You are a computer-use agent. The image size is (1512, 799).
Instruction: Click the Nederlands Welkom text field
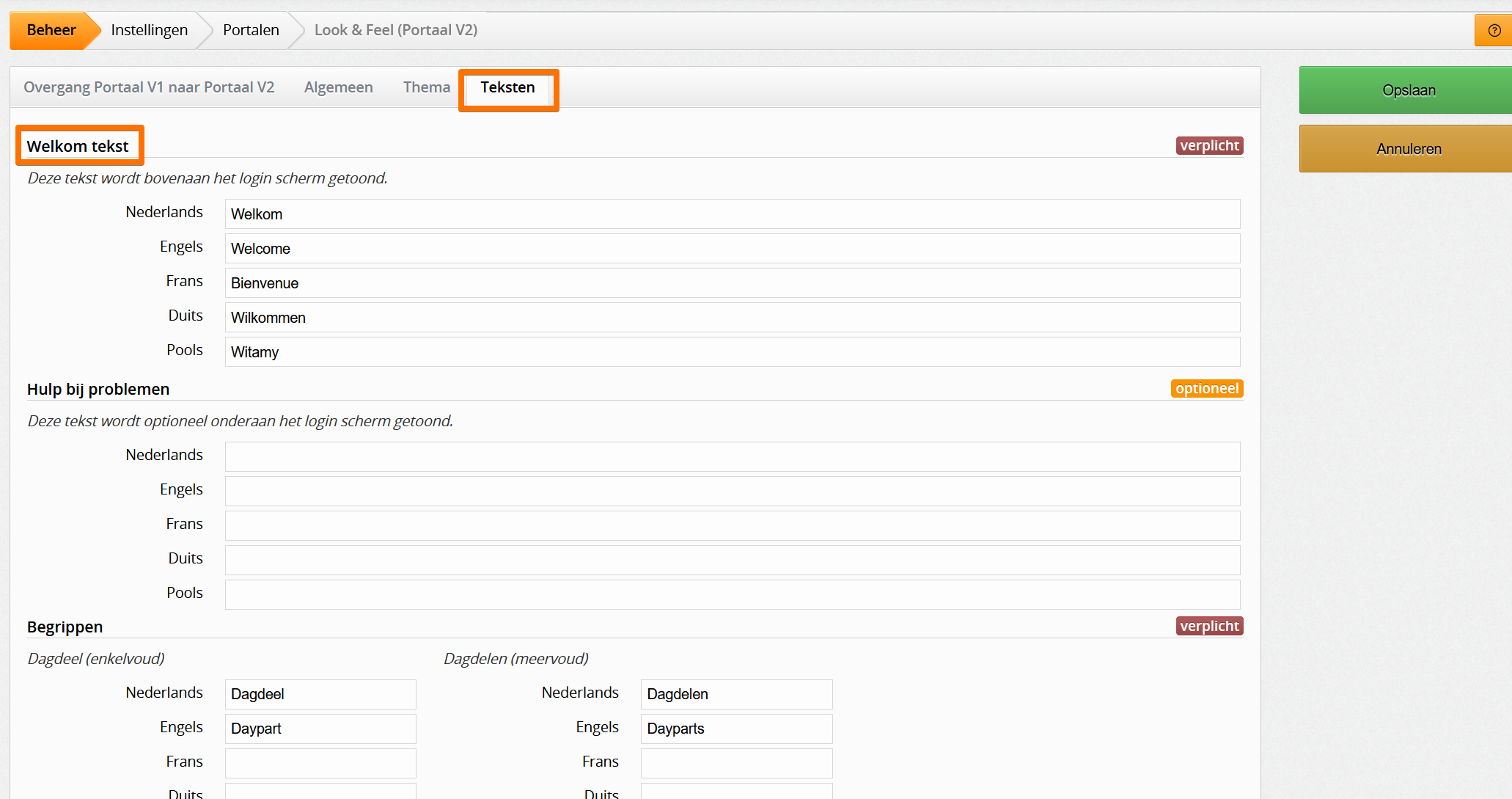[x=732, y=214]
